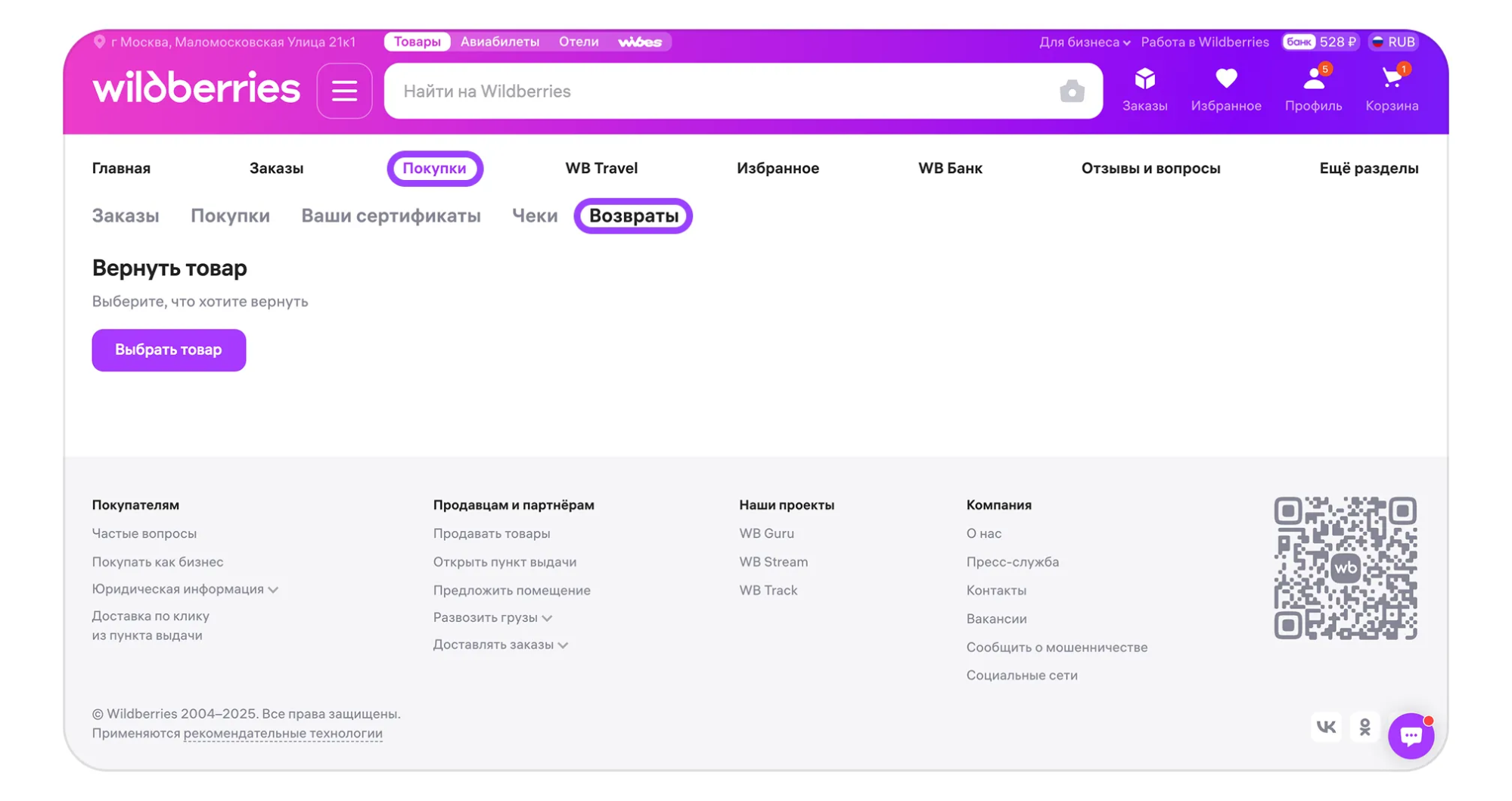Open рекомендательные технологии link
This screenshot has height=801, width=1512.
pos(283,734)
